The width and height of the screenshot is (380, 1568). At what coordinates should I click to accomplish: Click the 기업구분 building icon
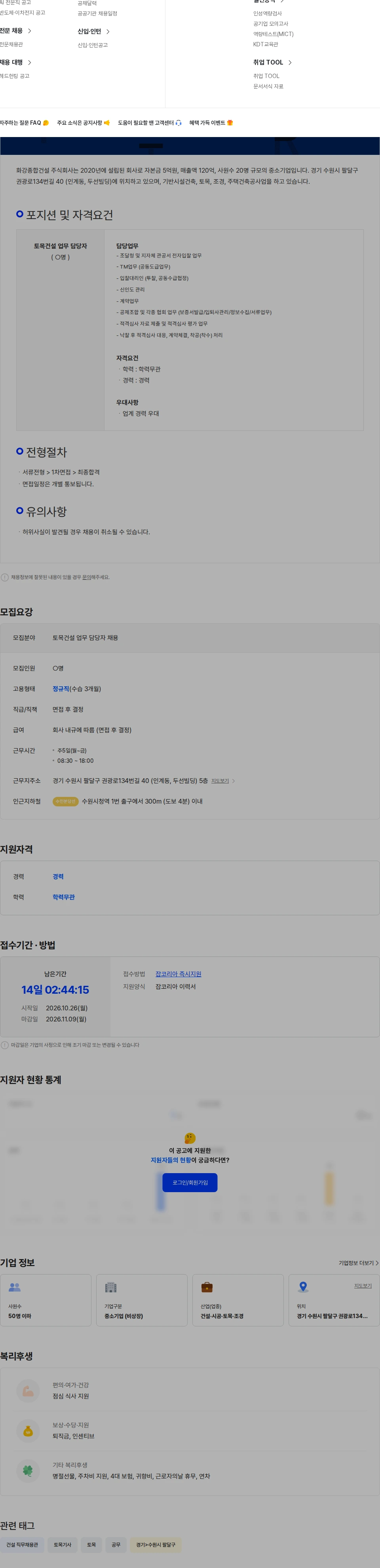click(x=111, y=1287)
